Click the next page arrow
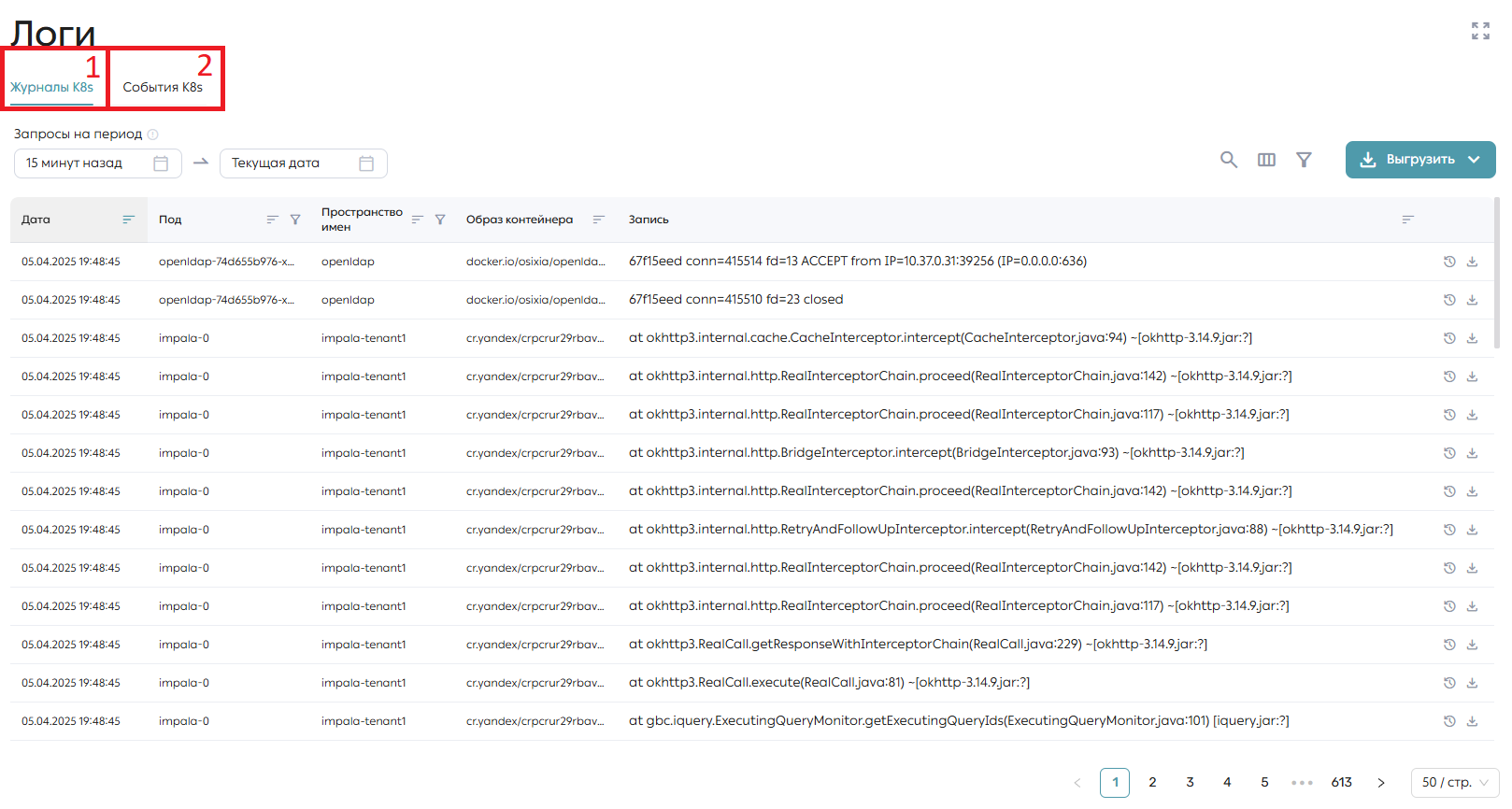This screenshot has height=809, width=1512. click(x=1380, y=783)
